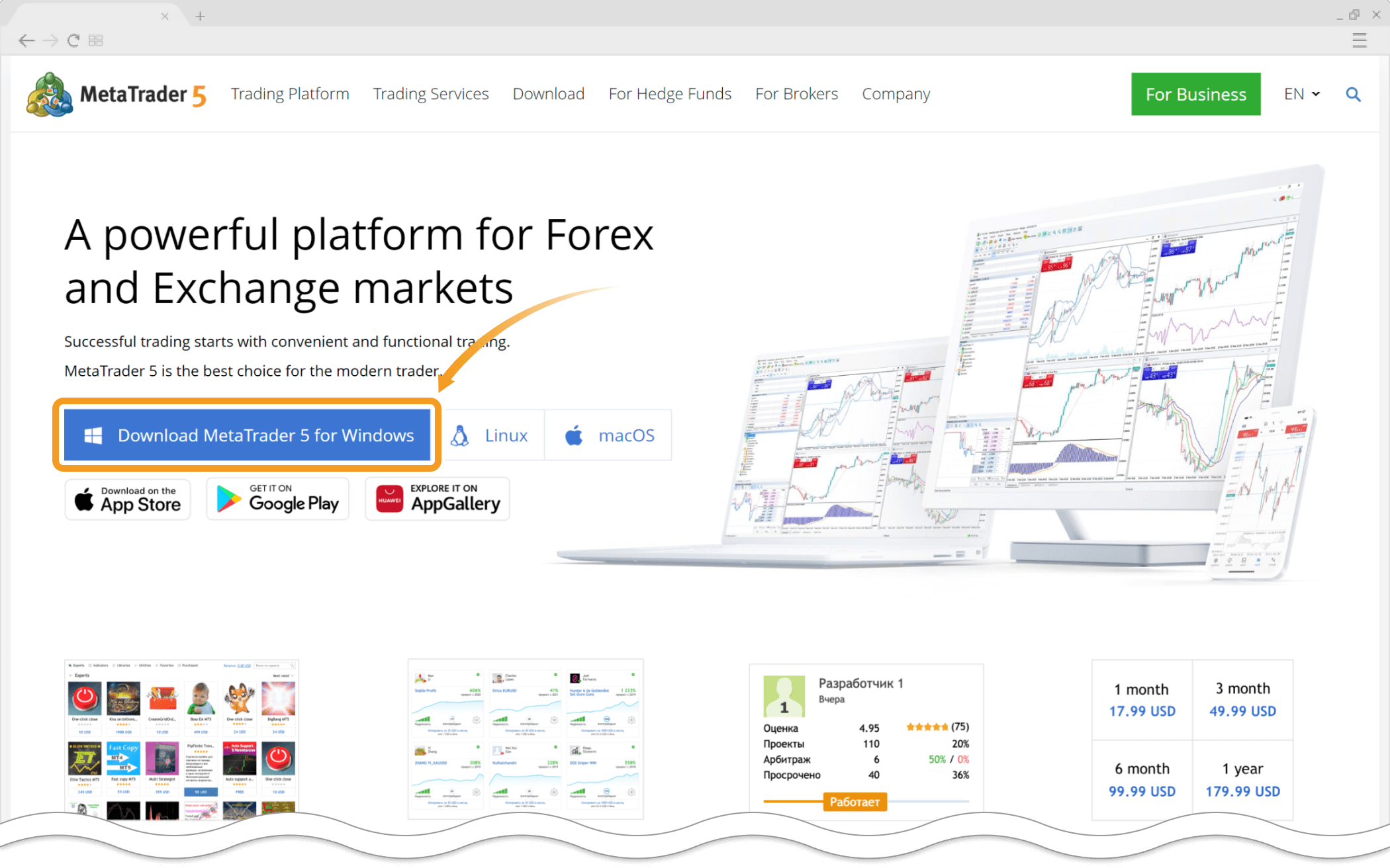Click the Windows logo in download button

(93, 435)
